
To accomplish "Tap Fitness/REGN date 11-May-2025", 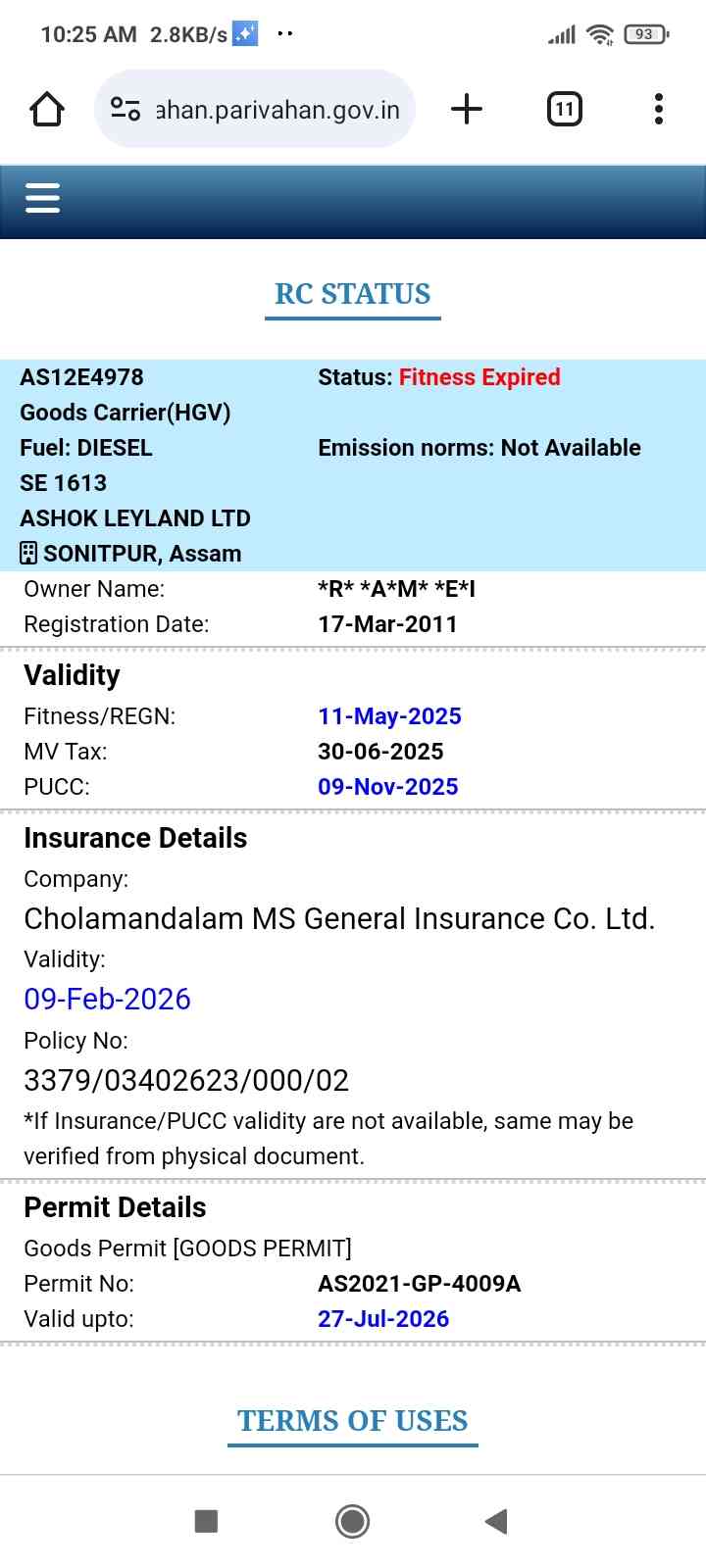I will 389,716.
